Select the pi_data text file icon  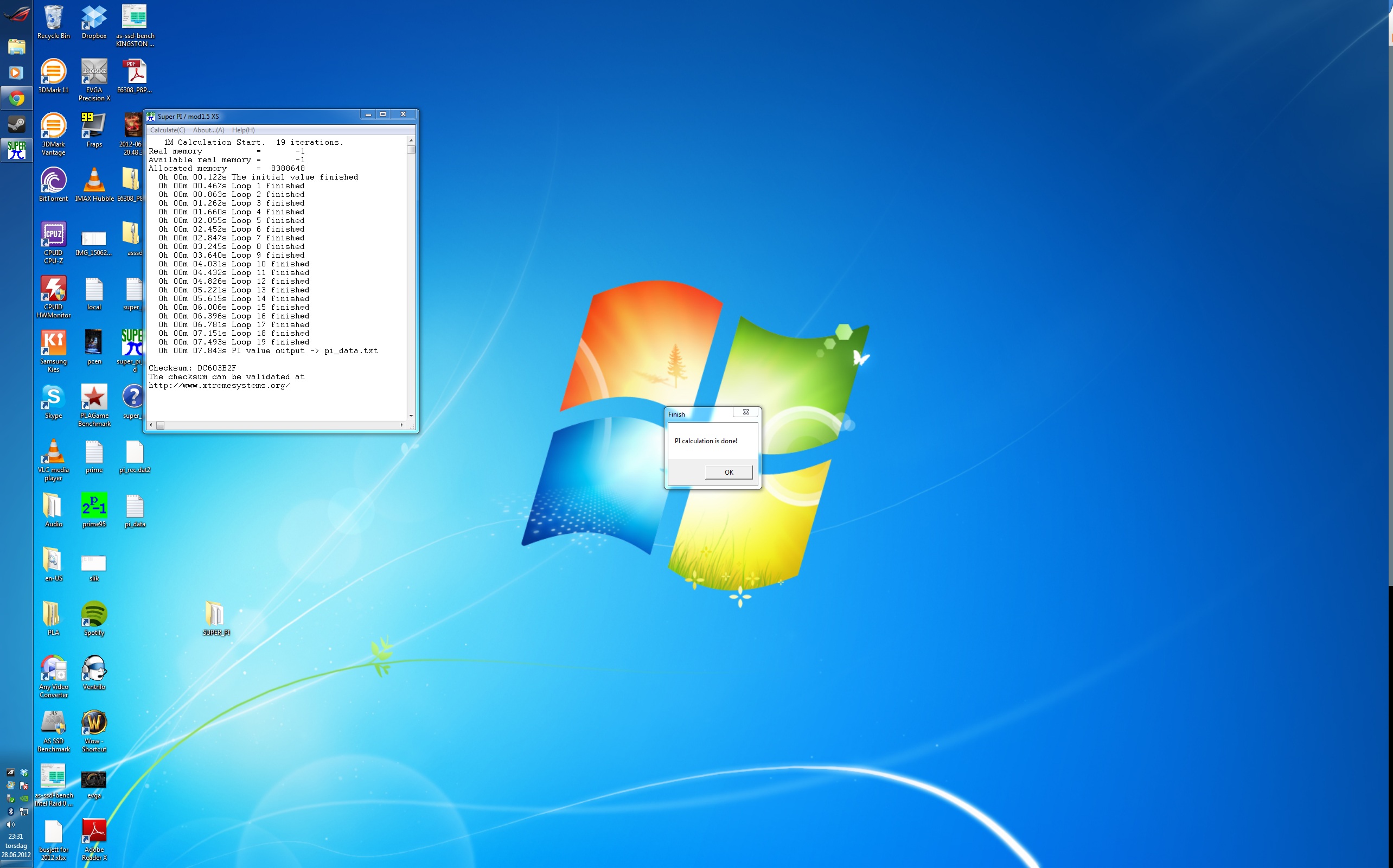coord(135,510)
